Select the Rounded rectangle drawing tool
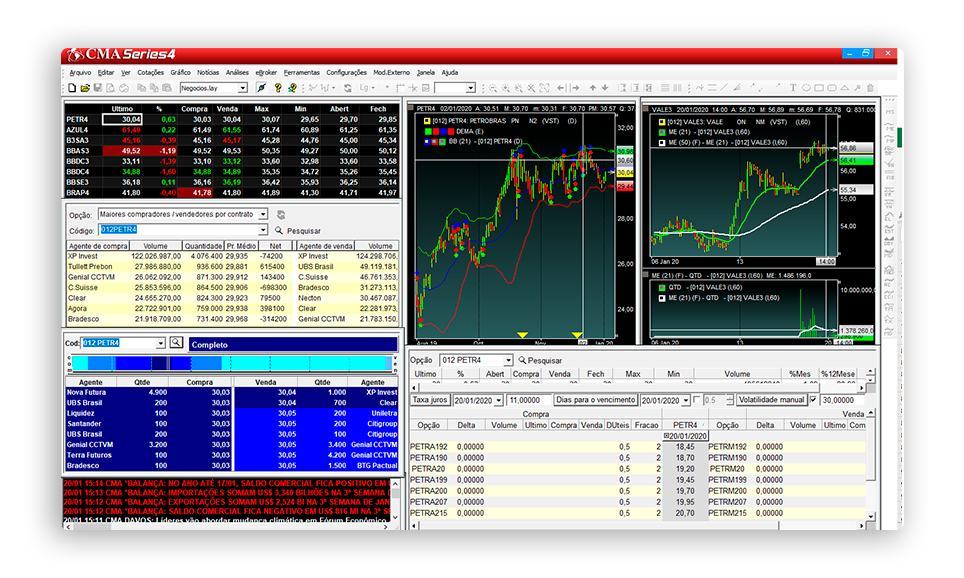Screen dimensions: 964x578 coord(832,88)
